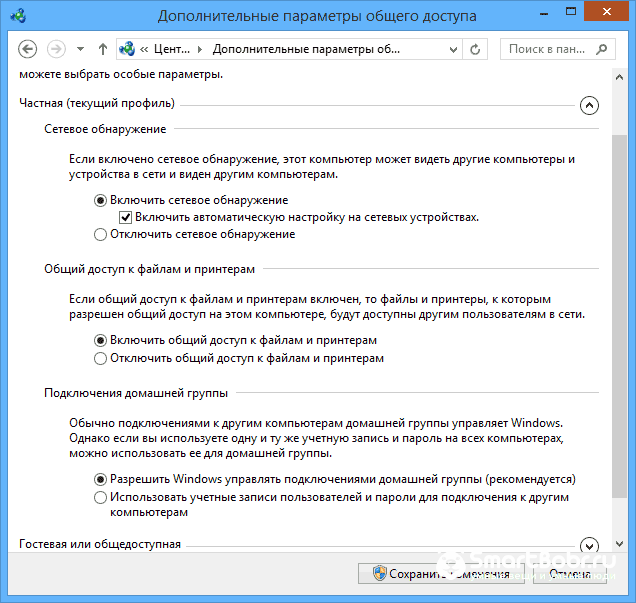Click the Back navigation arrow
636x603 pixels.
coord(27,49)
